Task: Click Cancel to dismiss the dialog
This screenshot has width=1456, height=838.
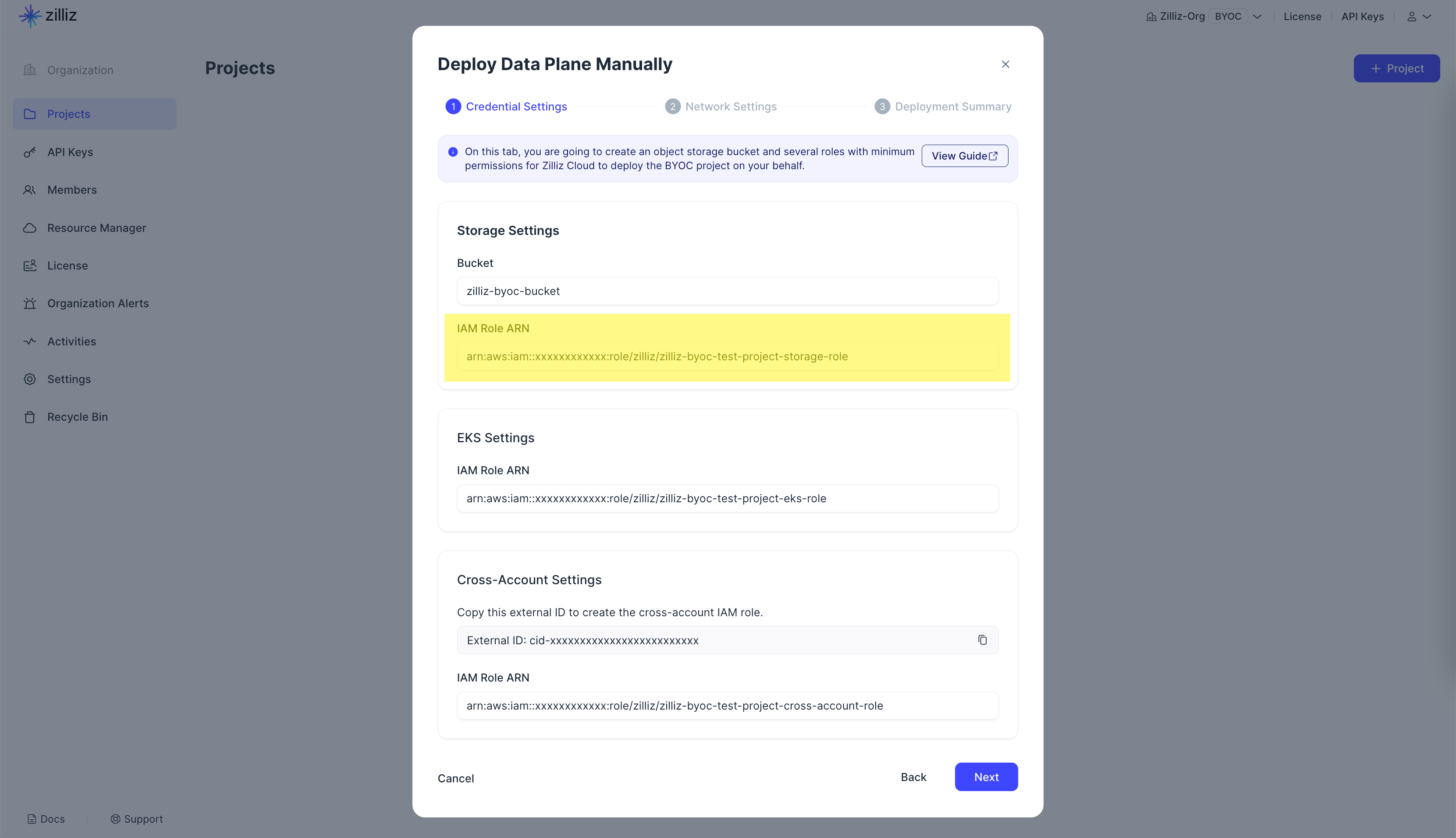Action: [x=456, y=778]
